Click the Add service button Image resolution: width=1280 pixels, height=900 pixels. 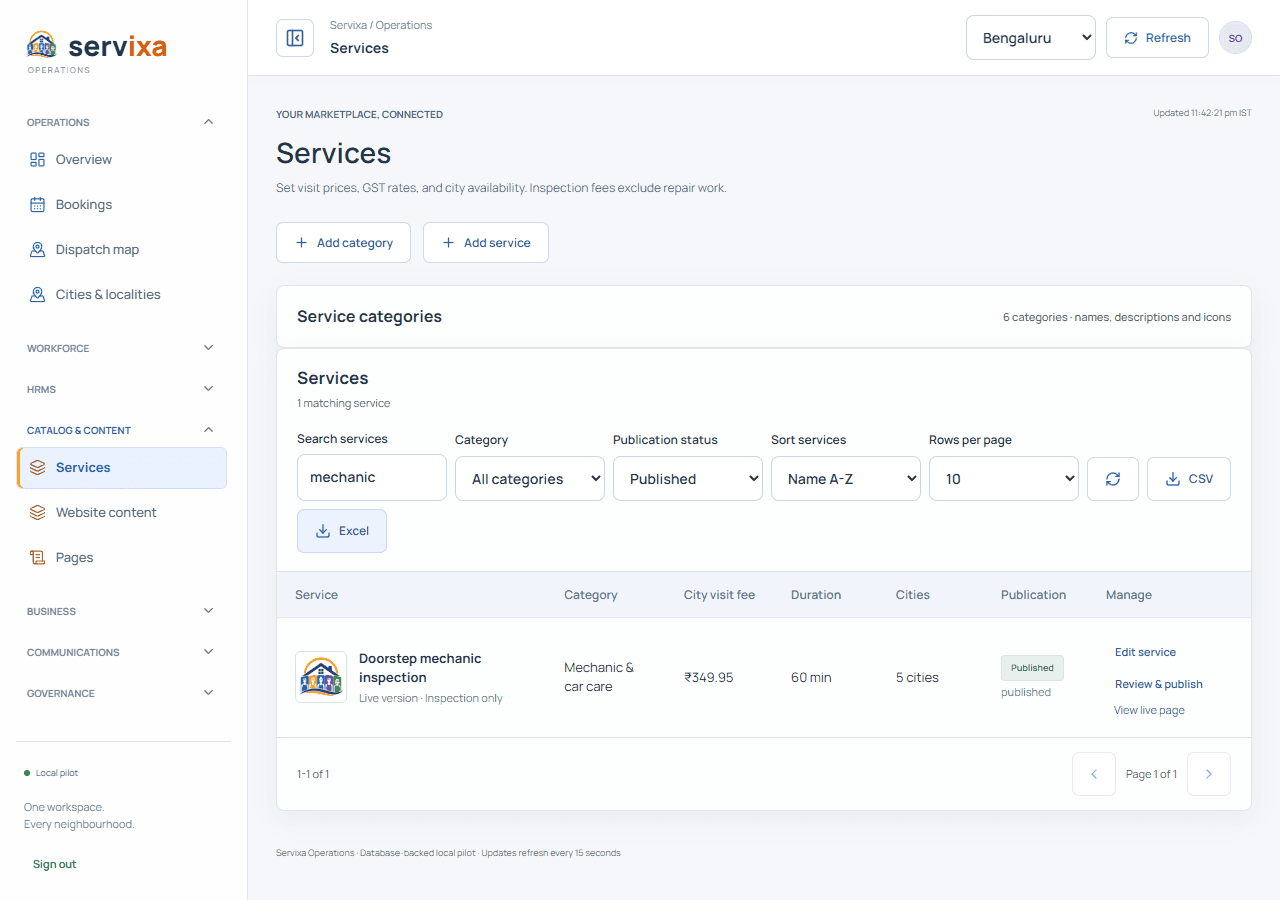pyautogui.click(x=486, y=243)
